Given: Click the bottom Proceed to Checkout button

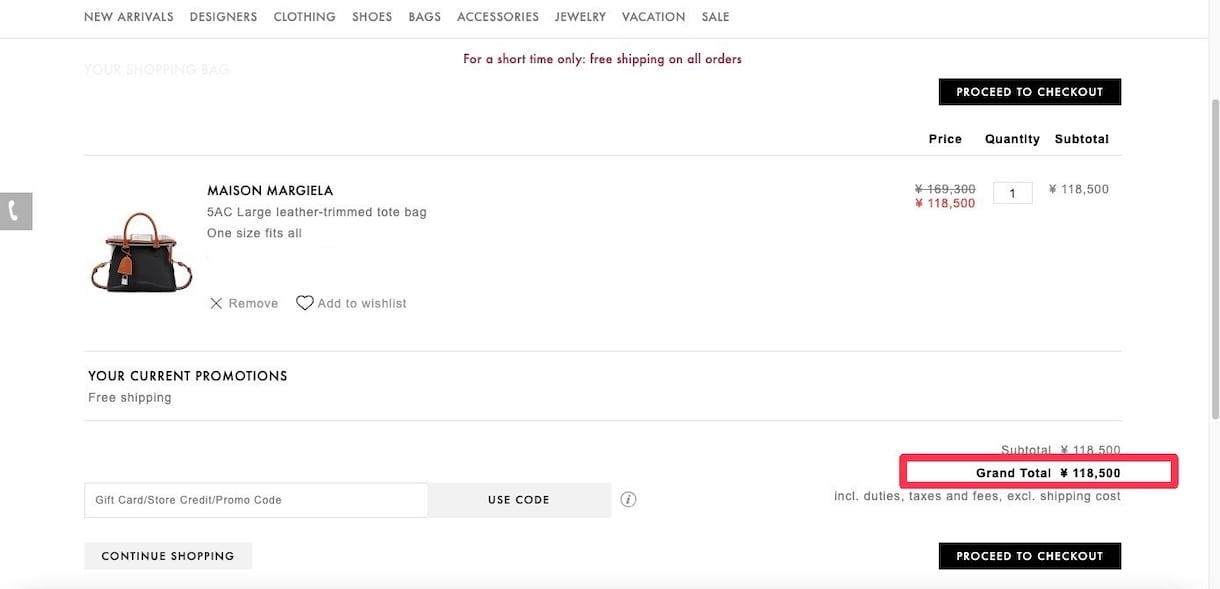Looking at the screenshot, I should (1030, 556).
